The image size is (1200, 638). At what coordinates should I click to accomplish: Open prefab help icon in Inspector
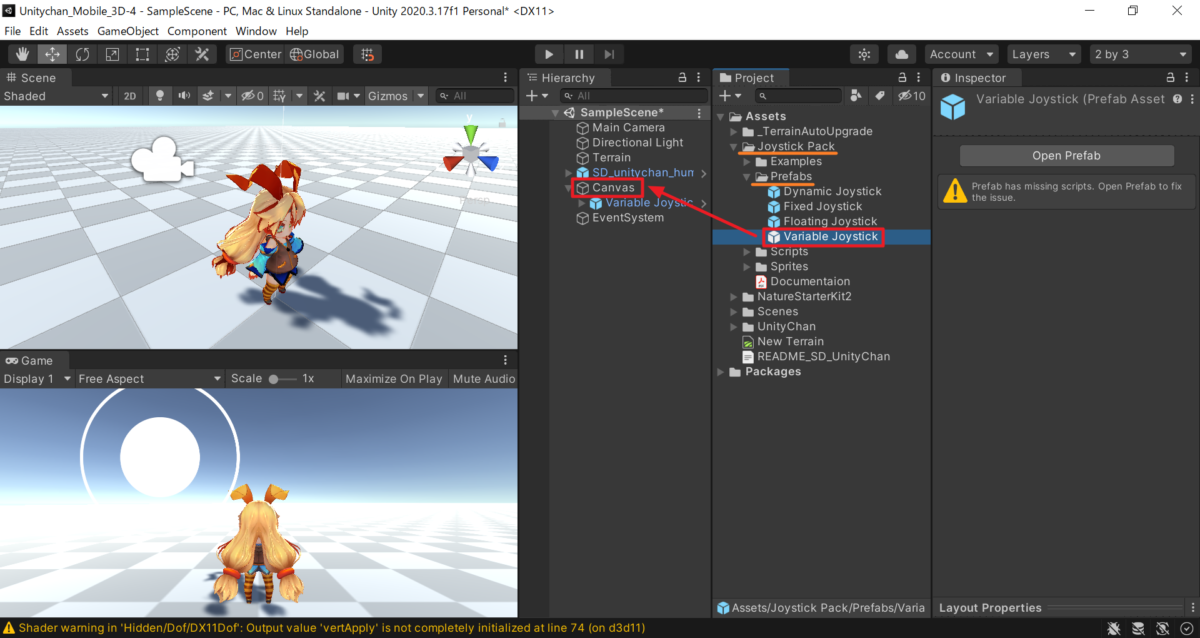(1177, 98)
